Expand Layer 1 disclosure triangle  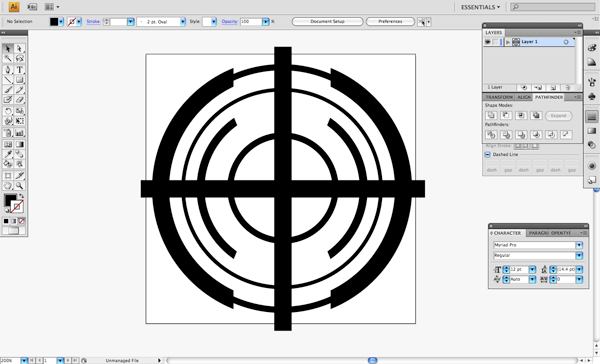point(508,42)
